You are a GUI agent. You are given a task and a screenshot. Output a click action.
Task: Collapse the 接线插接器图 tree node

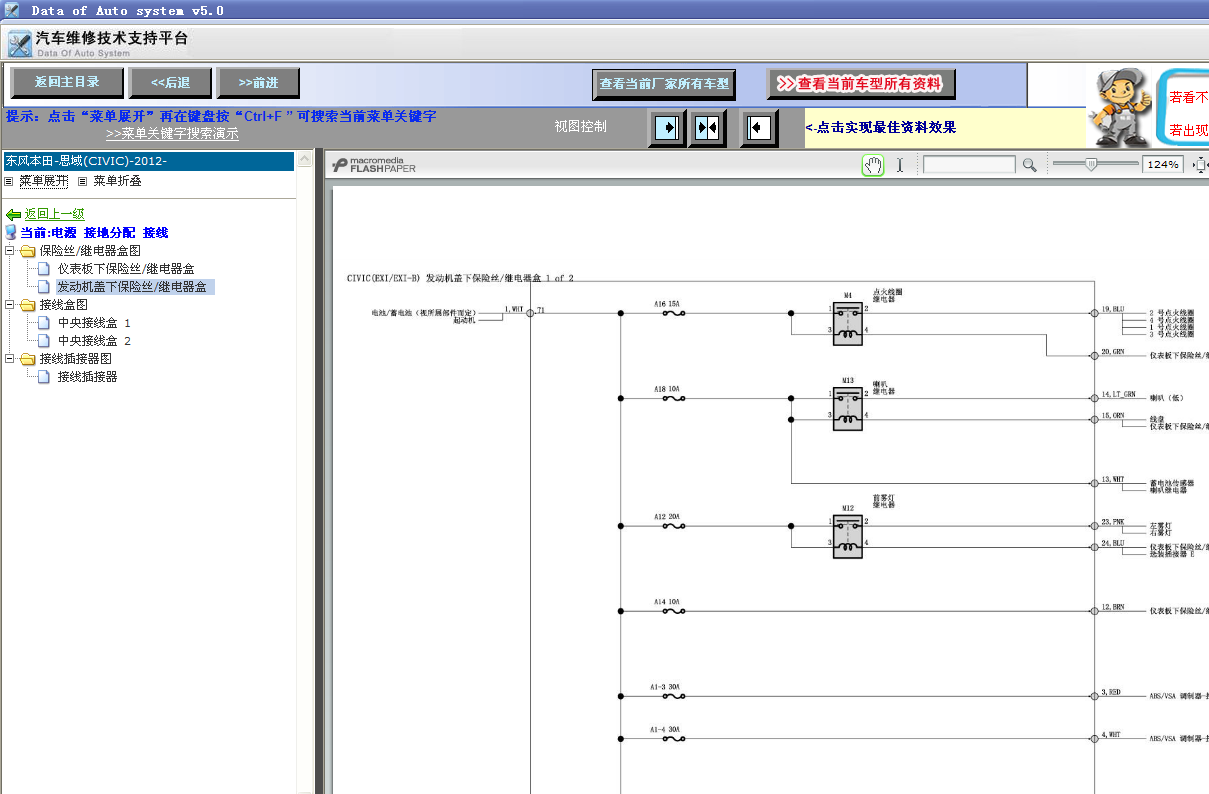click(x=9, y=359)
